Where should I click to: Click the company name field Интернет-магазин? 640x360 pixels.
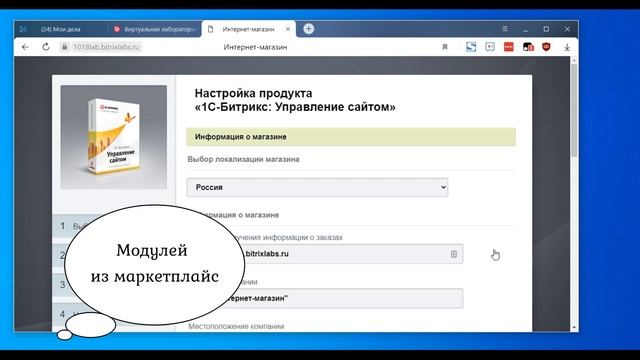(325, 298)
